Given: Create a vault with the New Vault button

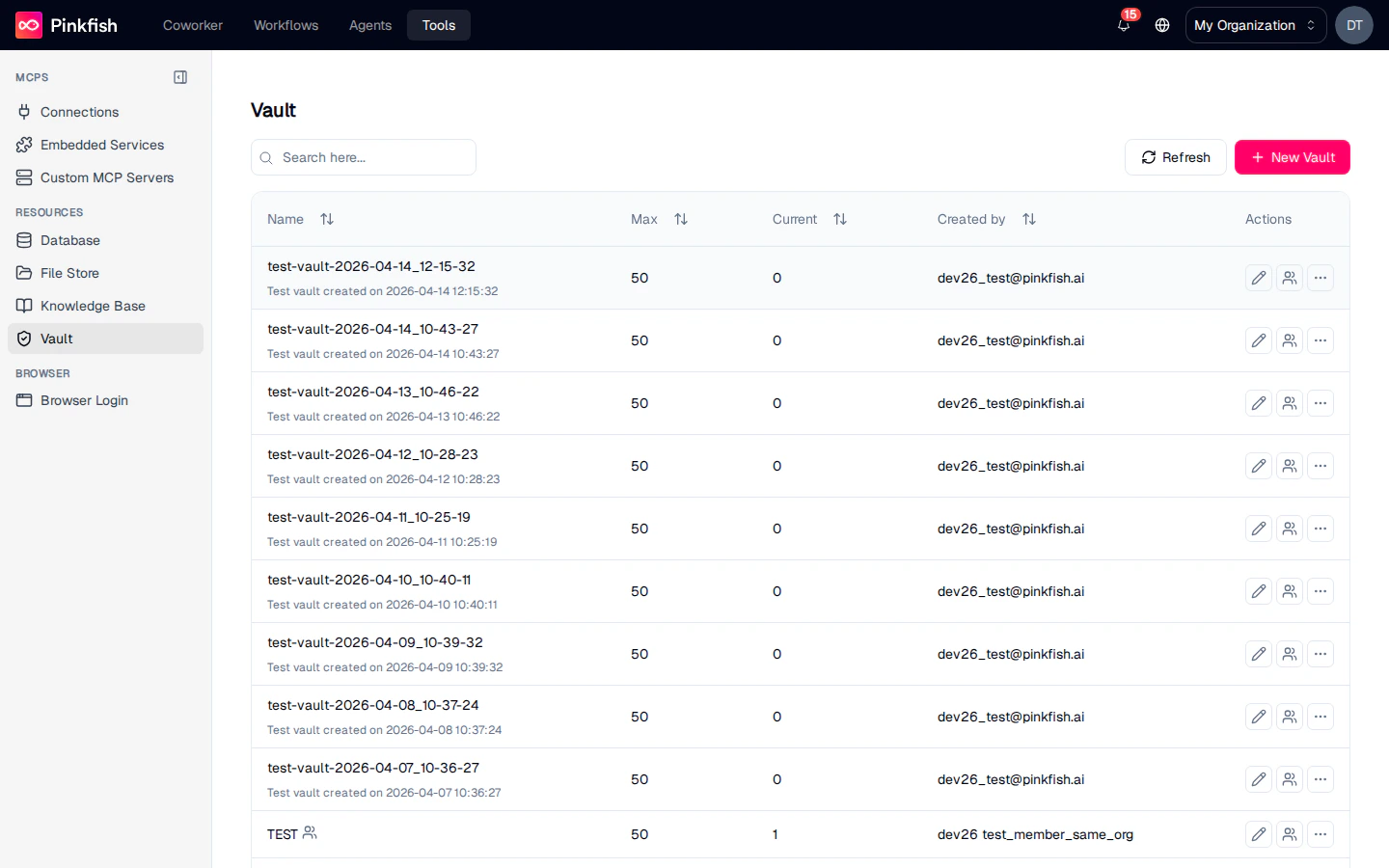Looking at the screenshot, I should point(1293,157).
